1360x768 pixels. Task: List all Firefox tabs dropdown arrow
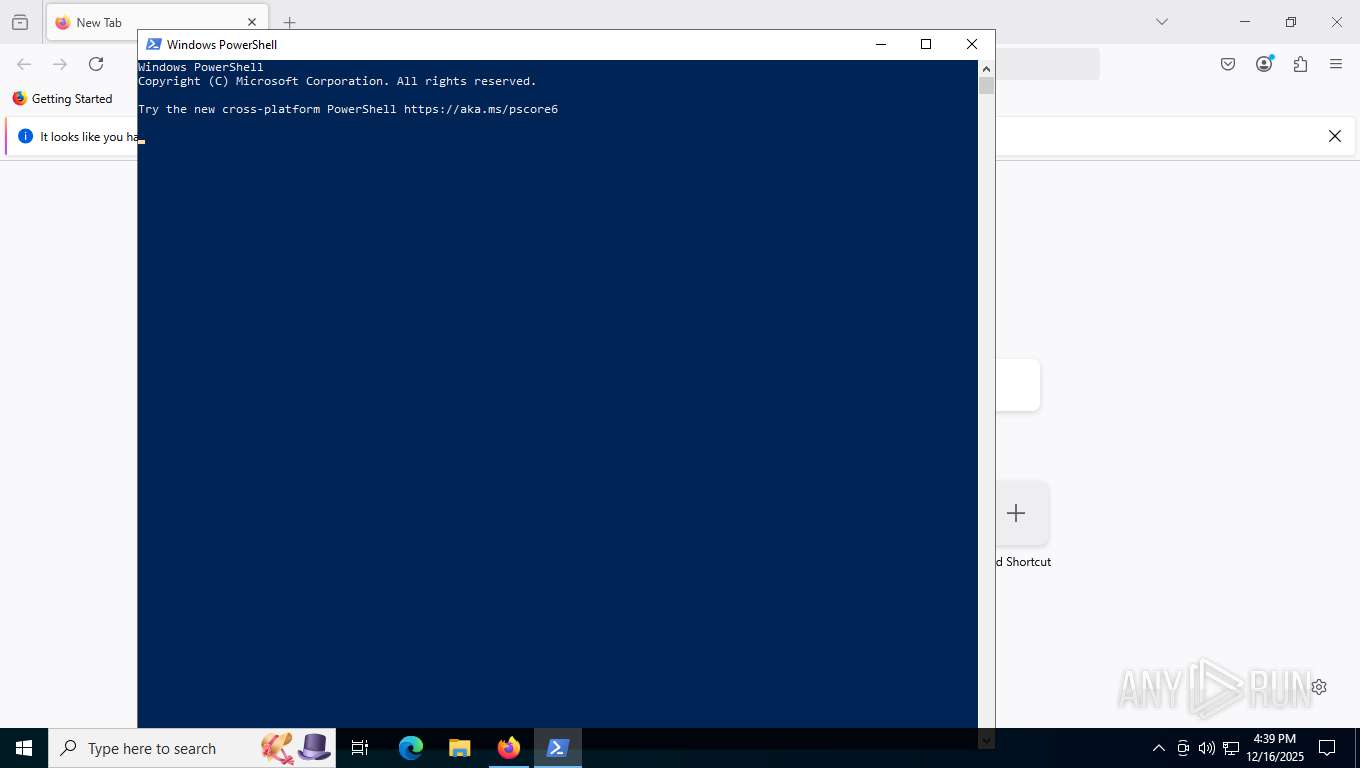click(1162, 22)
